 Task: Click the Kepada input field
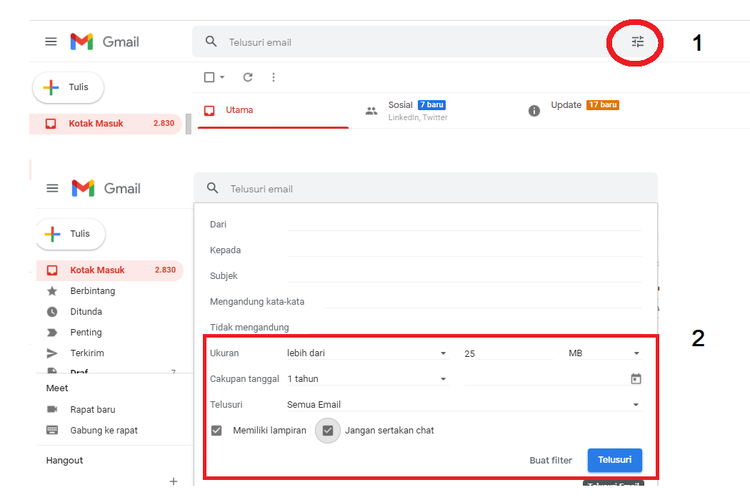tap(464, 250)
